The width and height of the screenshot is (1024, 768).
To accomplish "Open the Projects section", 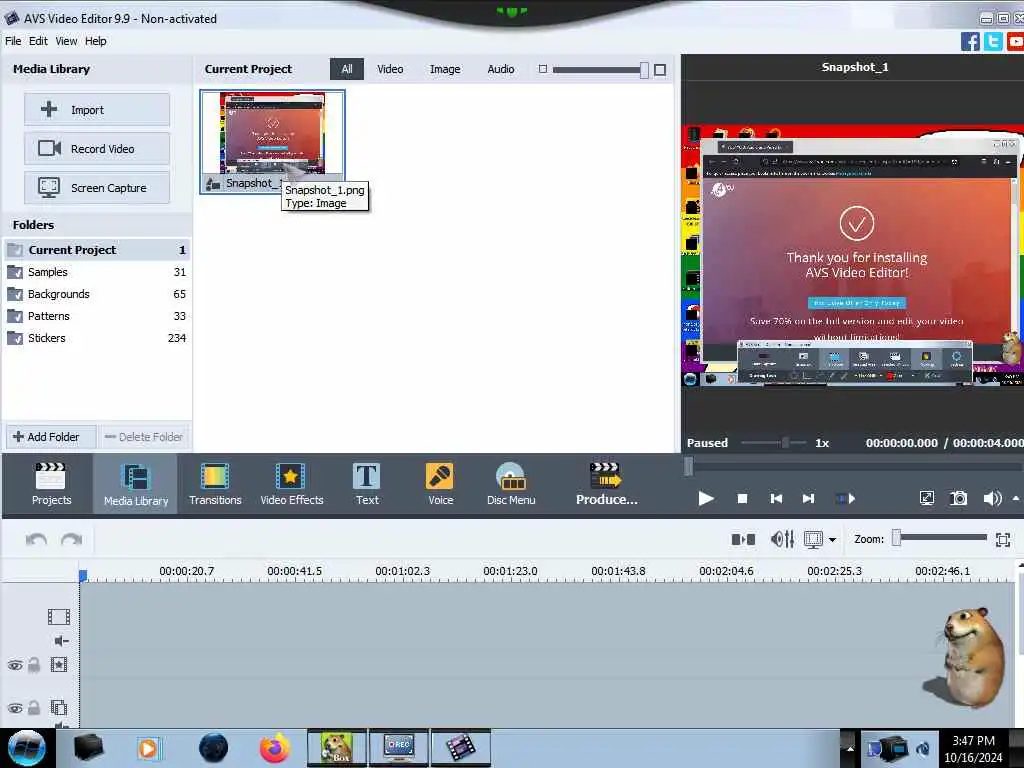I will pyautogui.click(x=51, y=484).
